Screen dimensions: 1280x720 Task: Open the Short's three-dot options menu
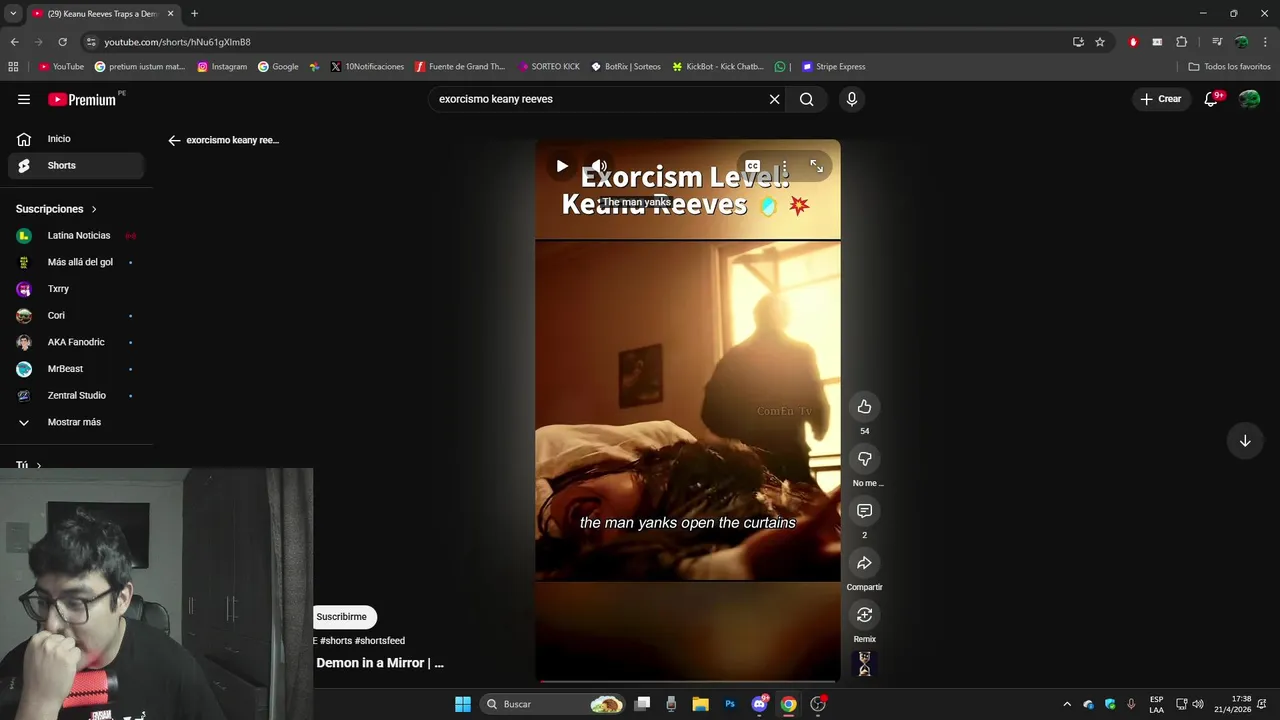[785, 166]
